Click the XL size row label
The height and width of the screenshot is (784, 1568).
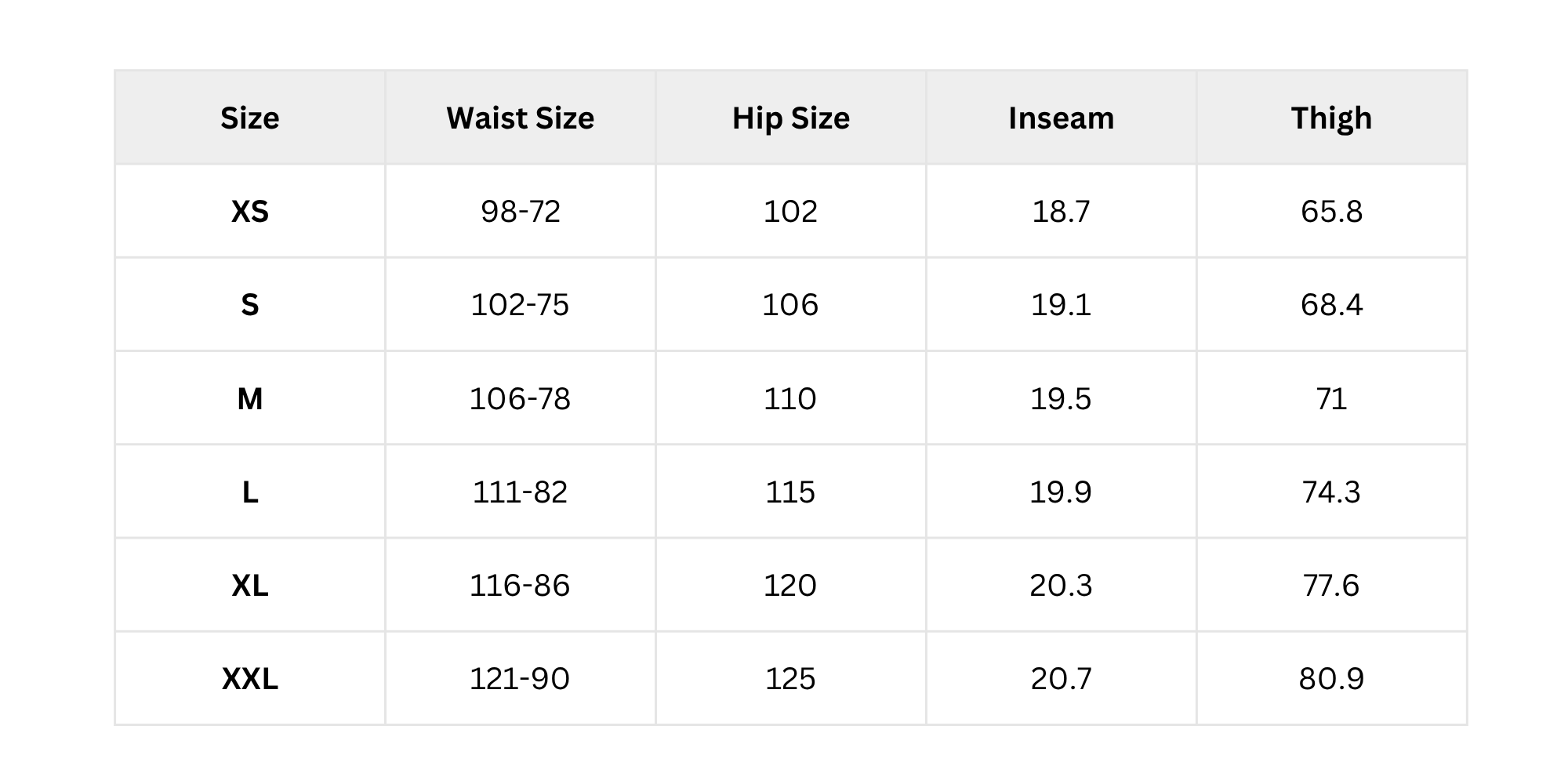pos(249,586)
